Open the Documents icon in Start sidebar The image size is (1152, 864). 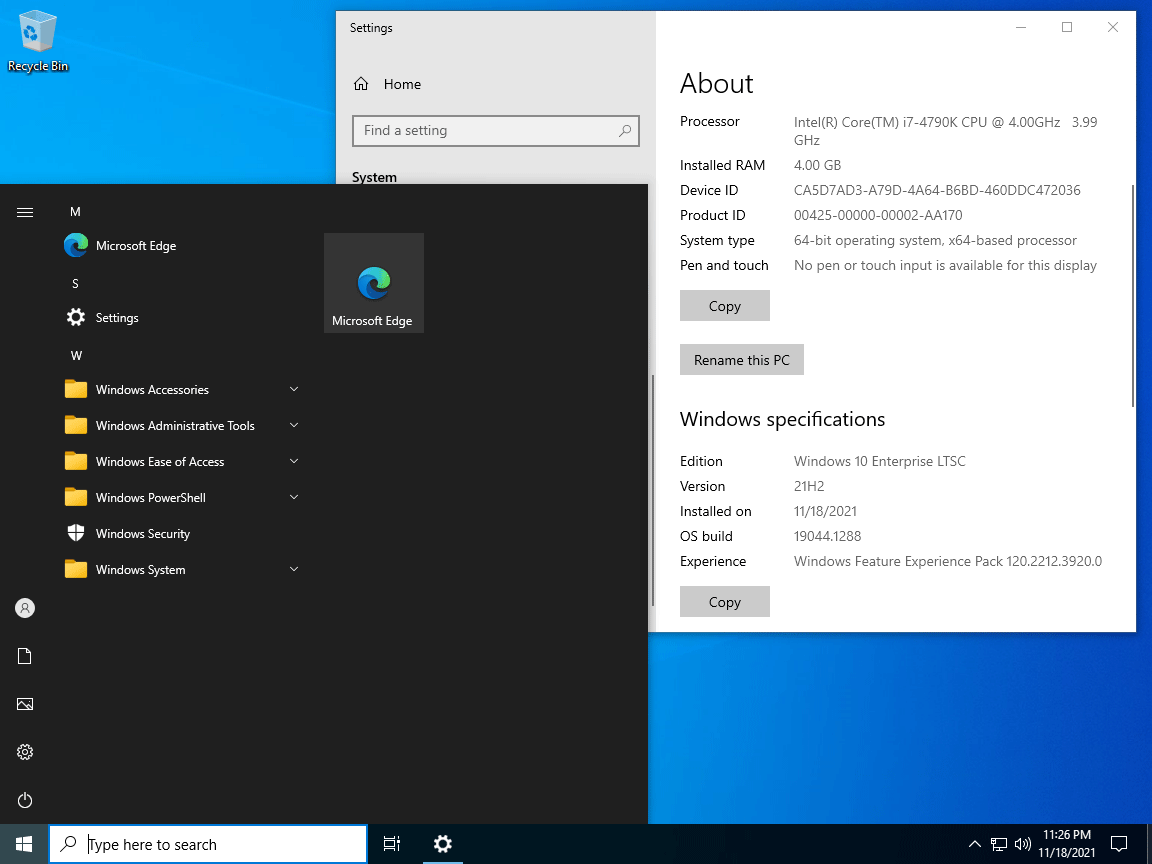[x=25, y=656]
